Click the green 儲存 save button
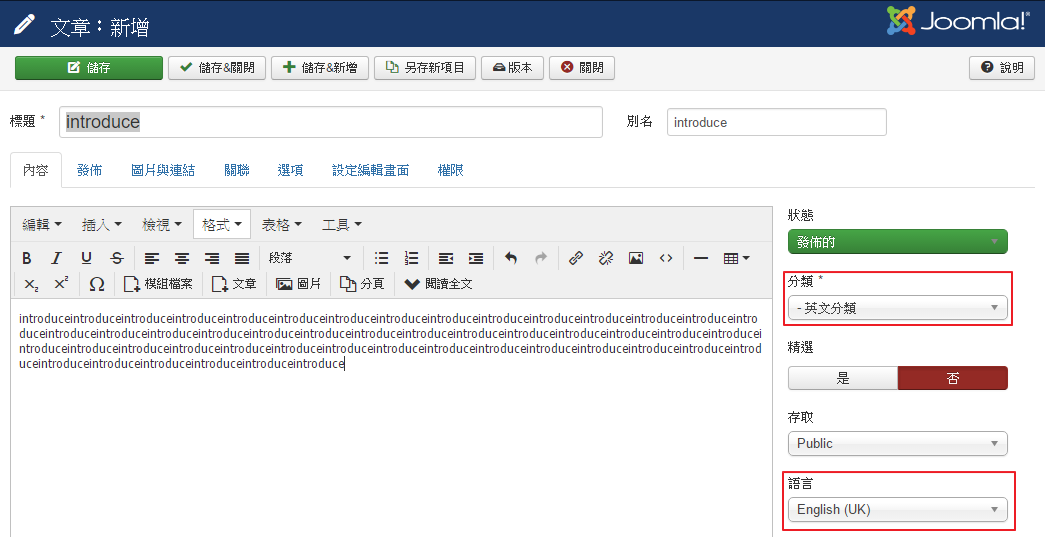Viewport: 1045px width, 537px height. pos(88,68)
